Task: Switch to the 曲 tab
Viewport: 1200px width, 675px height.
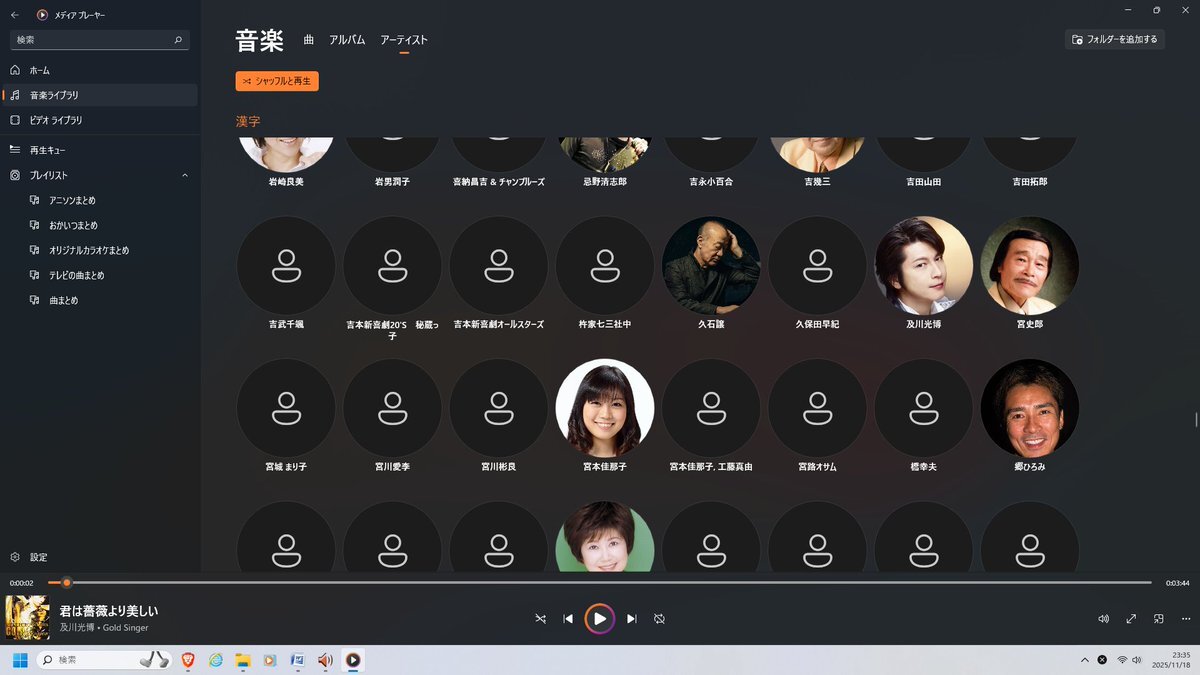Action: click(309, 40)
